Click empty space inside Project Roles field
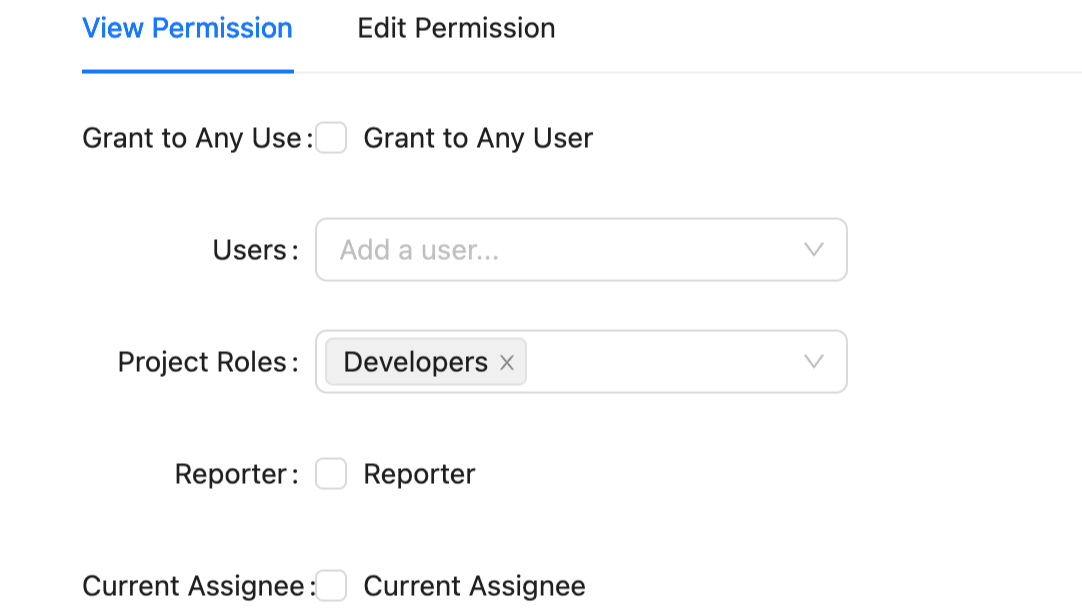The image size is (1082, 616). pyautogui.click(x=660, y=362)
